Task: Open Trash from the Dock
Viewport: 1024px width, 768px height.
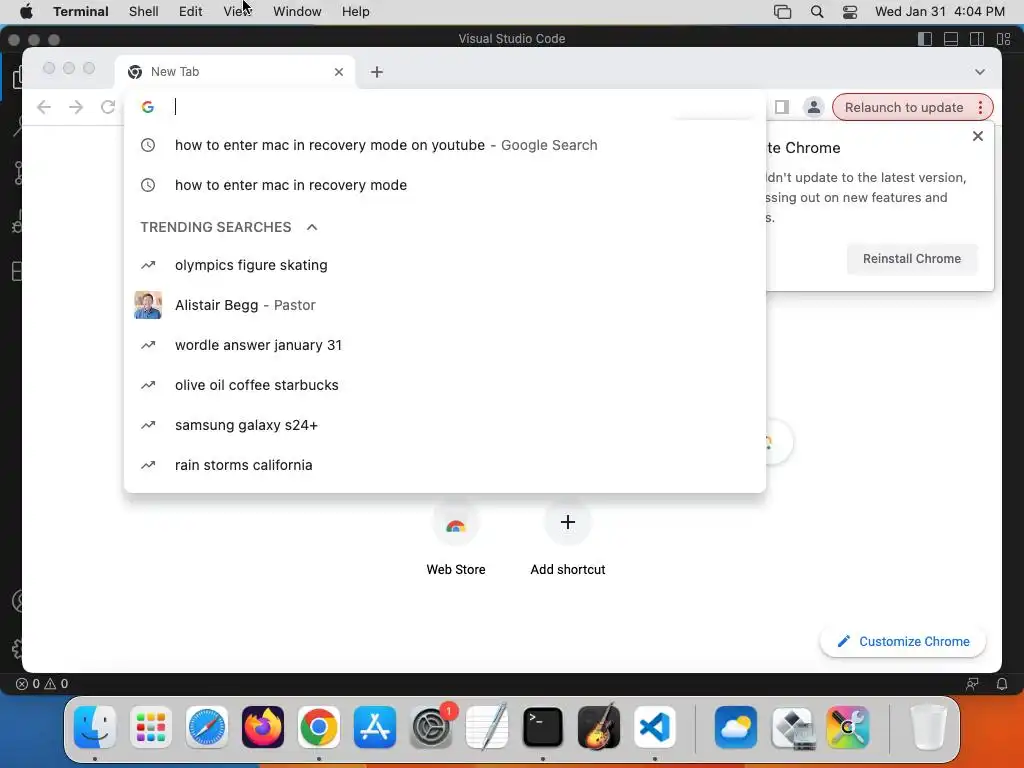Action: [928, 727]
